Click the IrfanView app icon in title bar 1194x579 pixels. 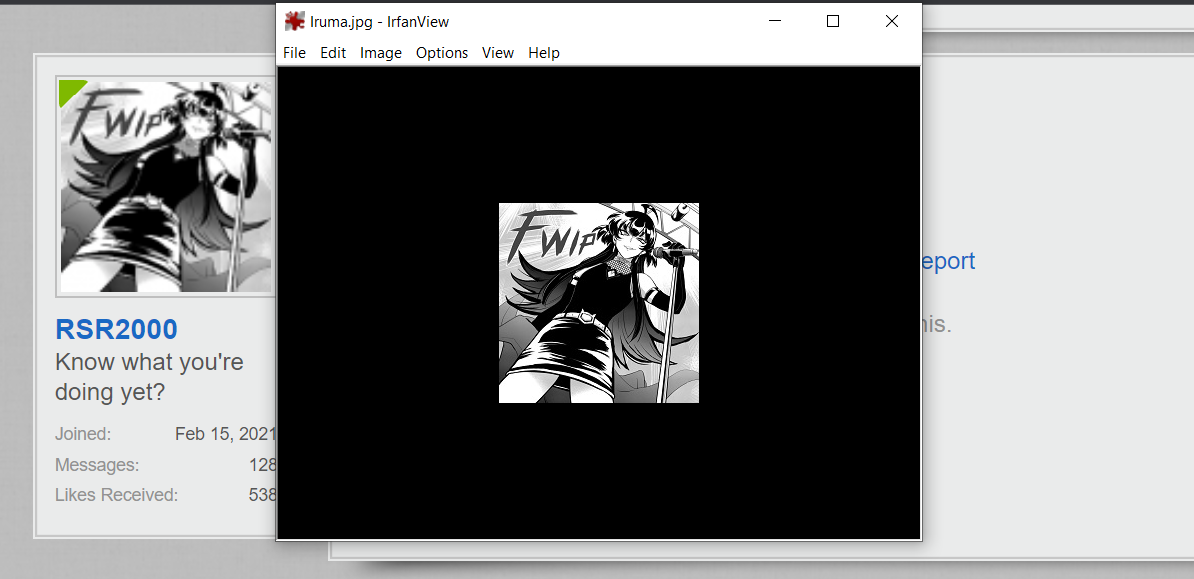(x=295, y=21)
